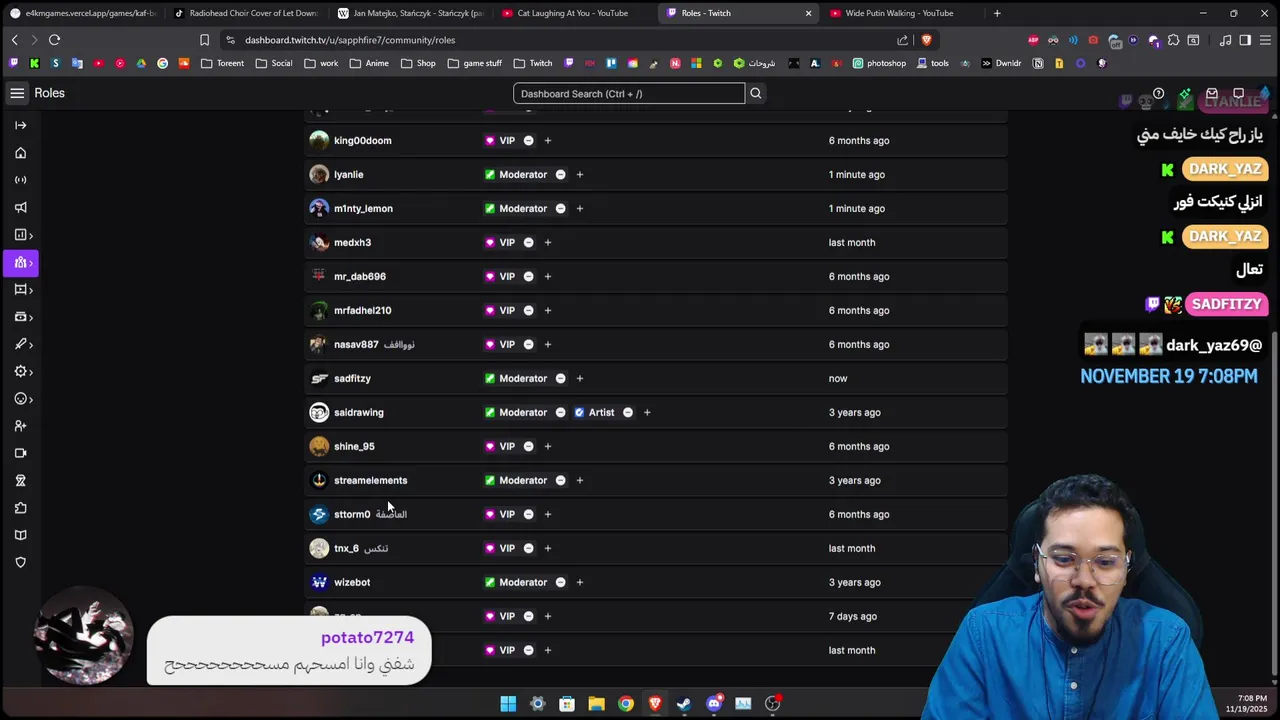This screenshot has width=1280, height=720.
Task: Open Chrome from Windows taskbar
Action: [625, 703]
